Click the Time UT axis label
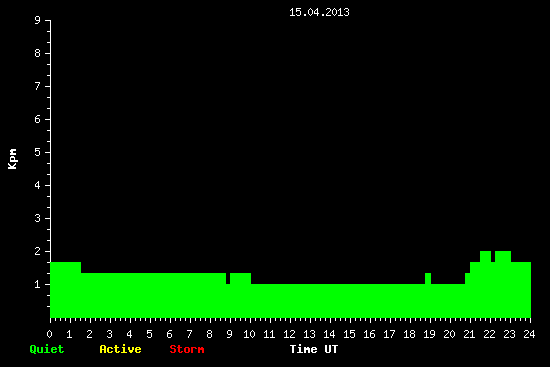Screen dimensions: 550x367 (x=314, y=349)
